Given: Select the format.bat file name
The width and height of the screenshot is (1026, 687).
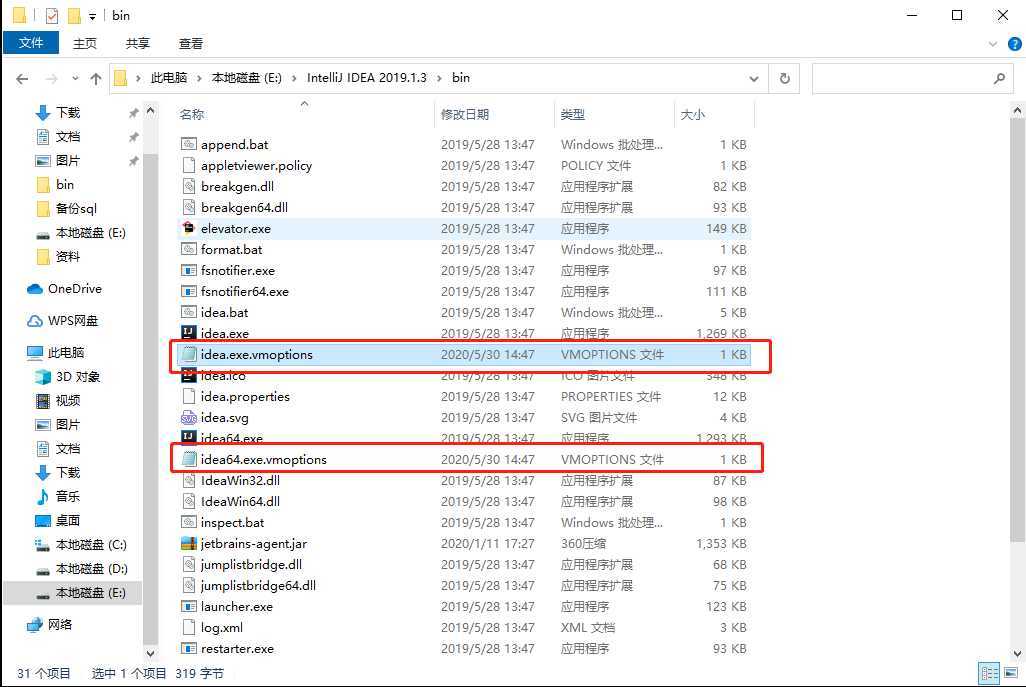Looking at the screenshot, I should tap(231, 249).
